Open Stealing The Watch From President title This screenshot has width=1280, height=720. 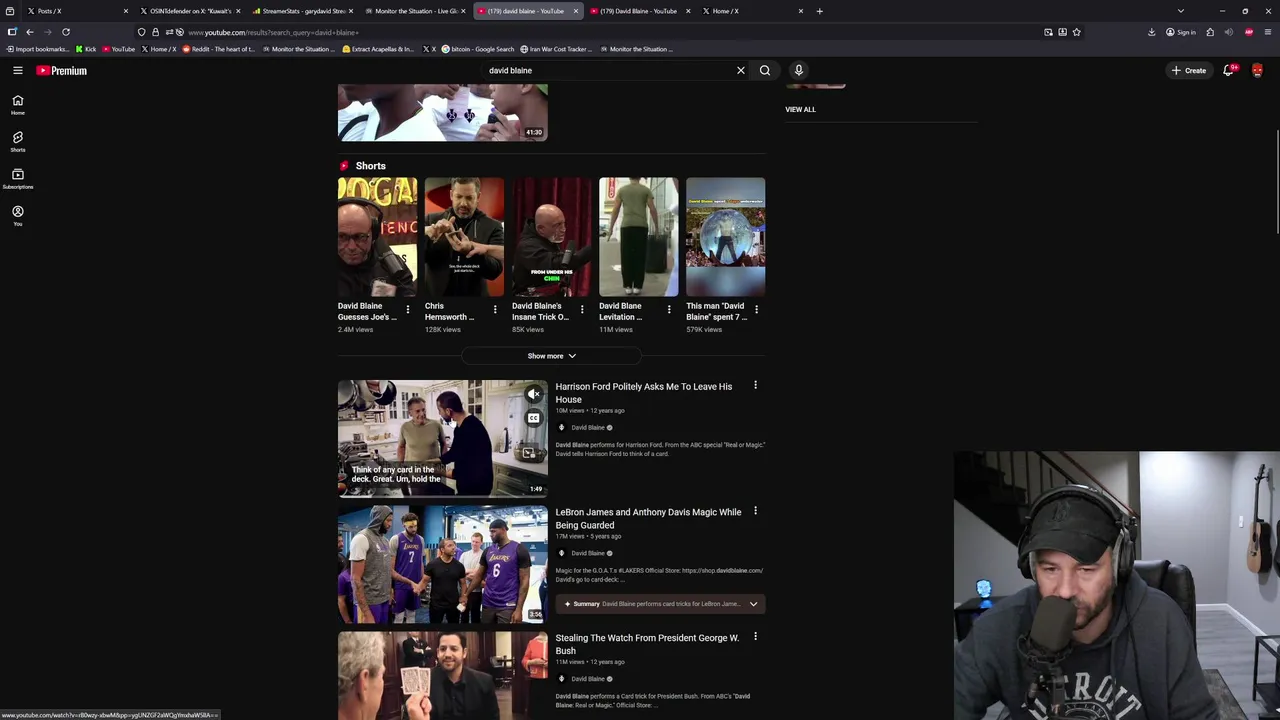647,644
